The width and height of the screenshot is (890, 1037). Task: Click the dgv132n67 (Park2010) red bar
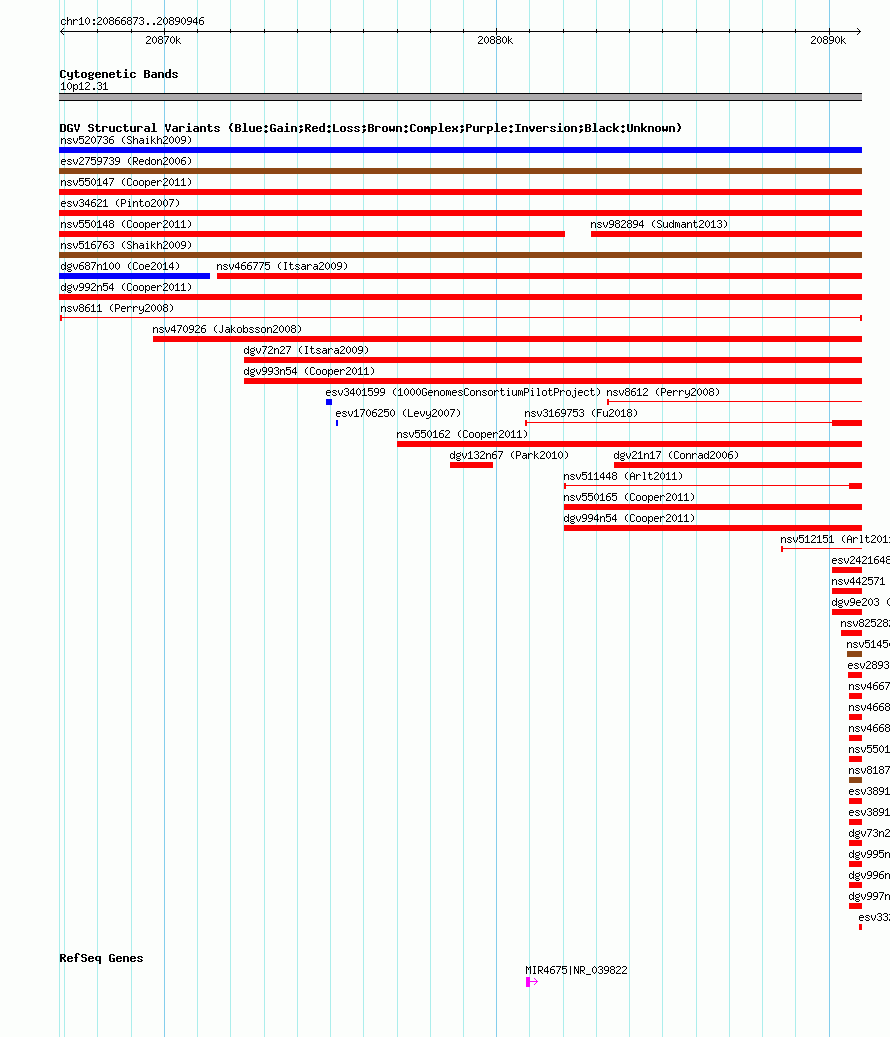[471, 465]
